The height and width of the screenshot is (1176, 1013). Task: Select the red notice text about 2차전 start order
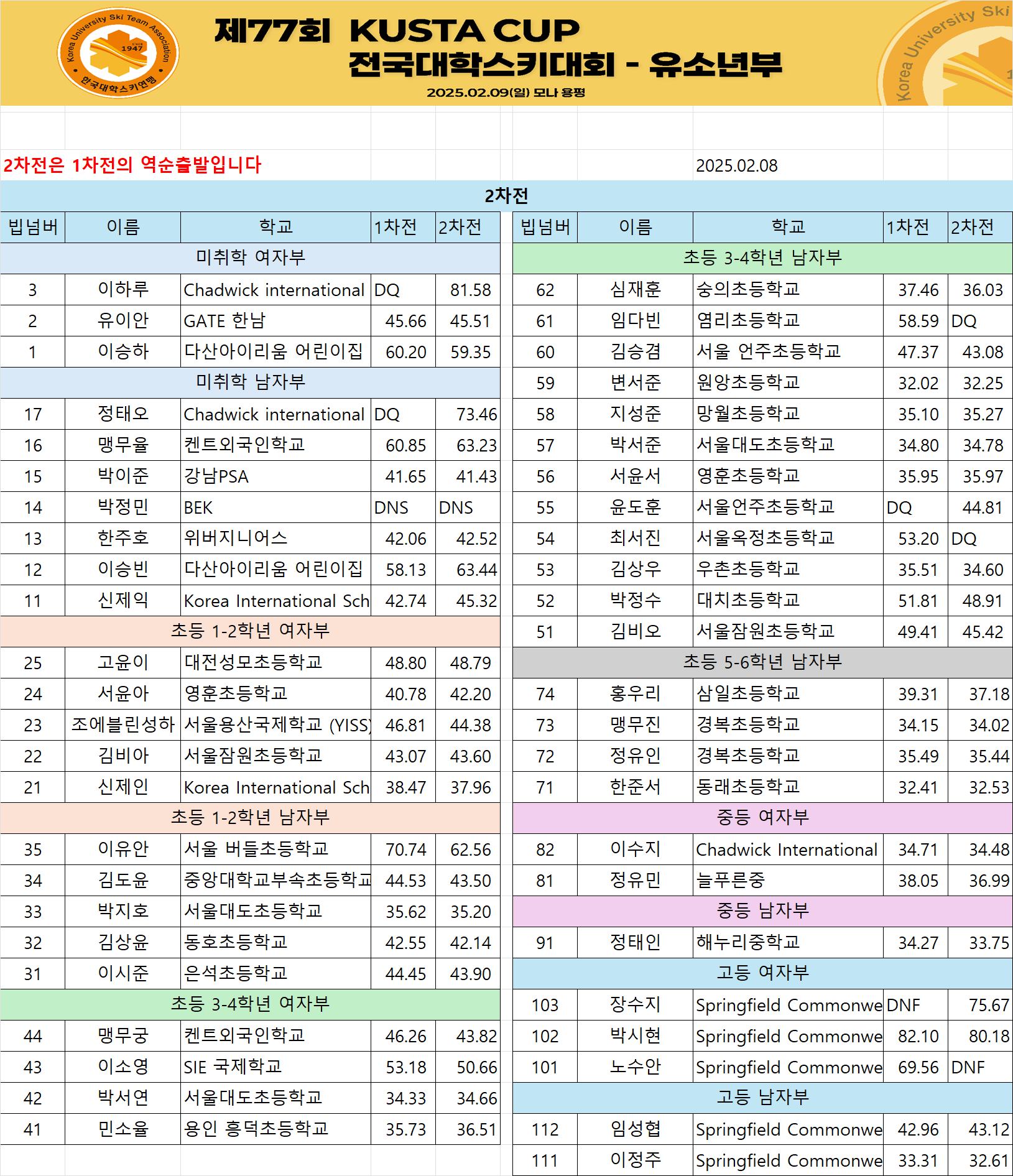(x=132, y=165)
